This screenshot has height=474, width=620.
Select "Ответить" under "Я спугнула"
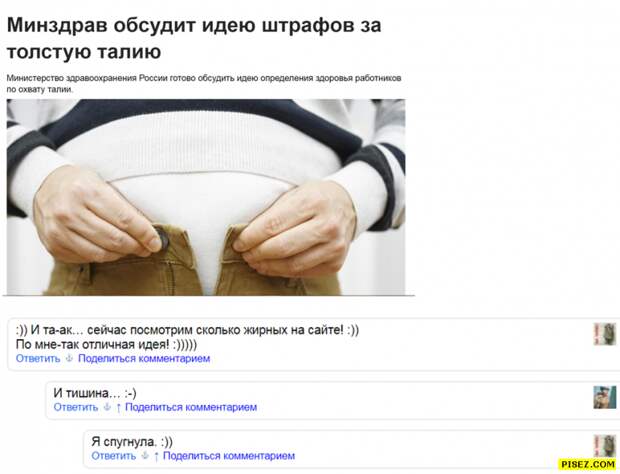click(x=114, y=455)
